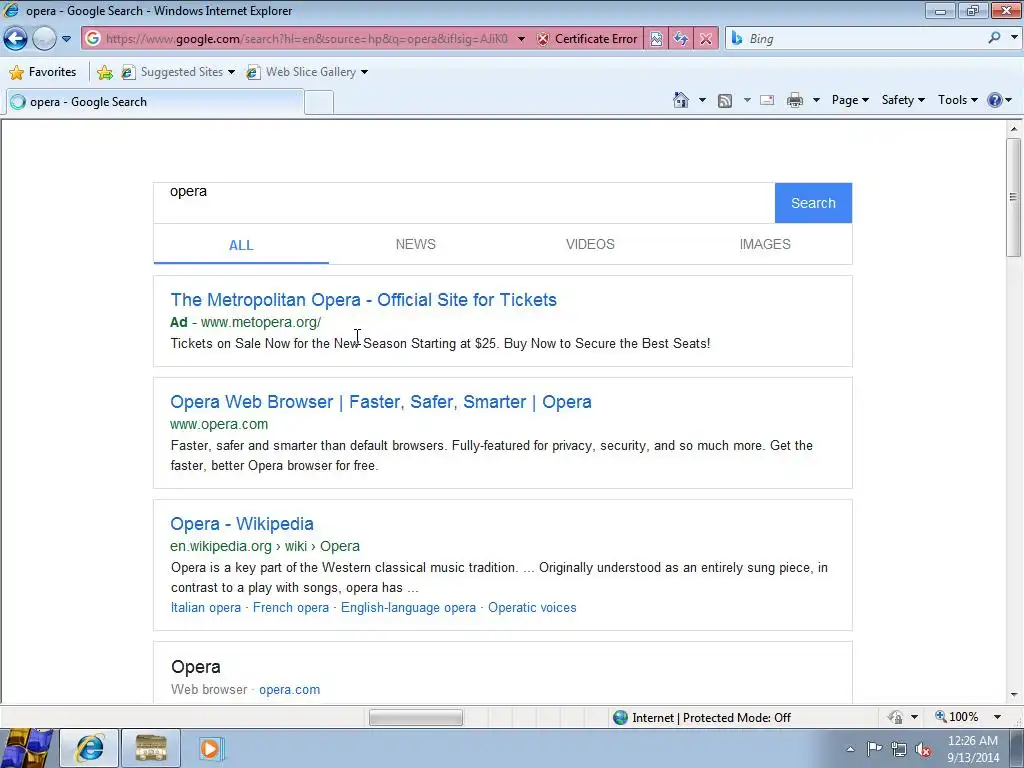Open the Opera - Wikipedia result
The height and width of the screenshot is (768, 1024).
242,524
